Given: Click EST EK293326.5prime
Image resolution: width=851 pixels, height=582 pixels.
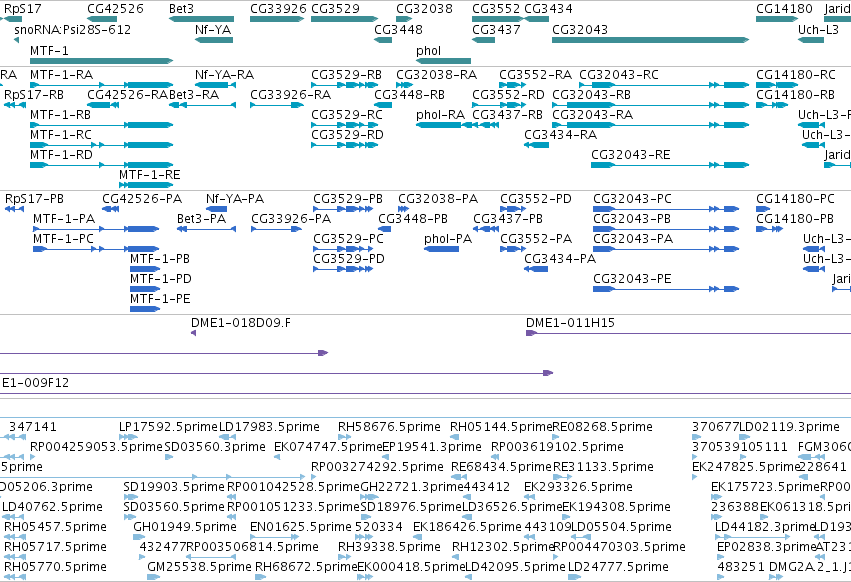Looking at the screenshot, I should coord(579,487).
